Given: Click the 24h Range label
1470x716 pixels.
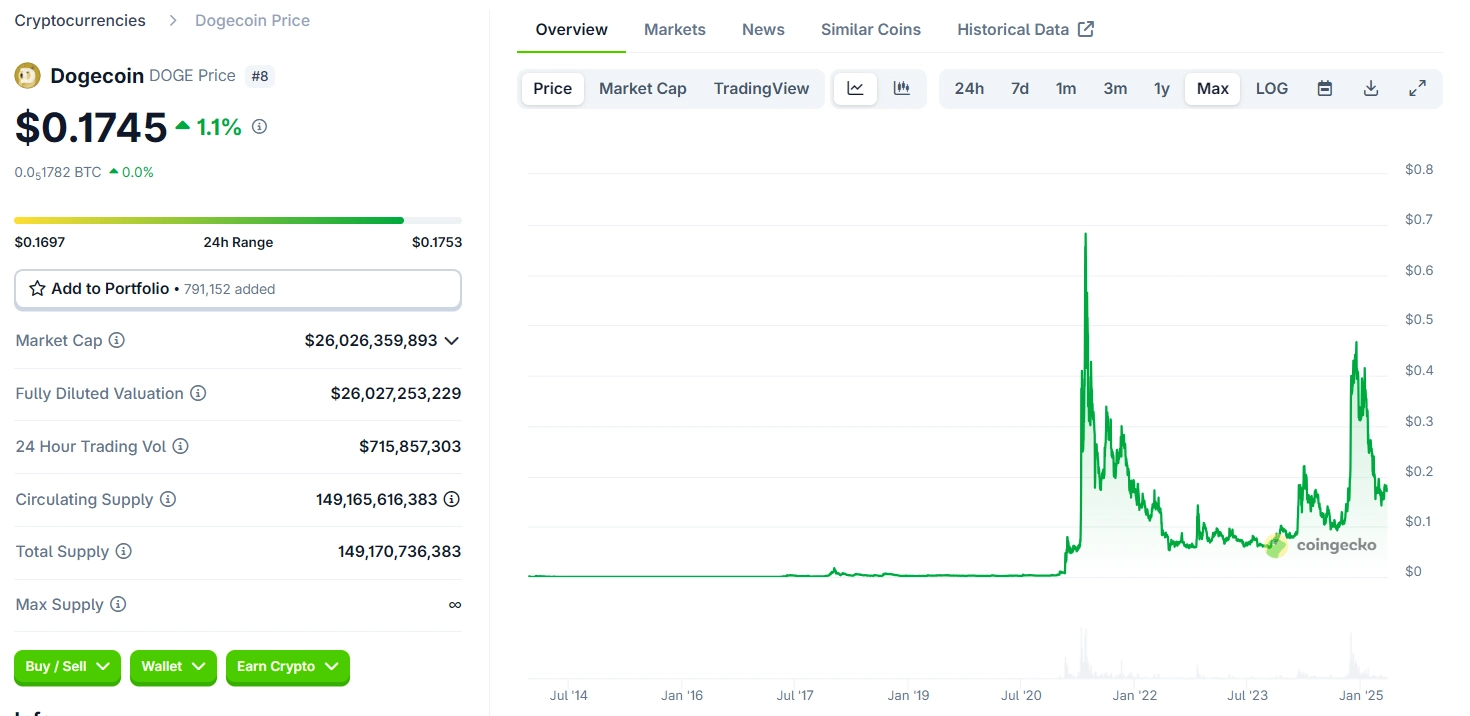Looking at the screenshot, I should [x=238, y=242].
